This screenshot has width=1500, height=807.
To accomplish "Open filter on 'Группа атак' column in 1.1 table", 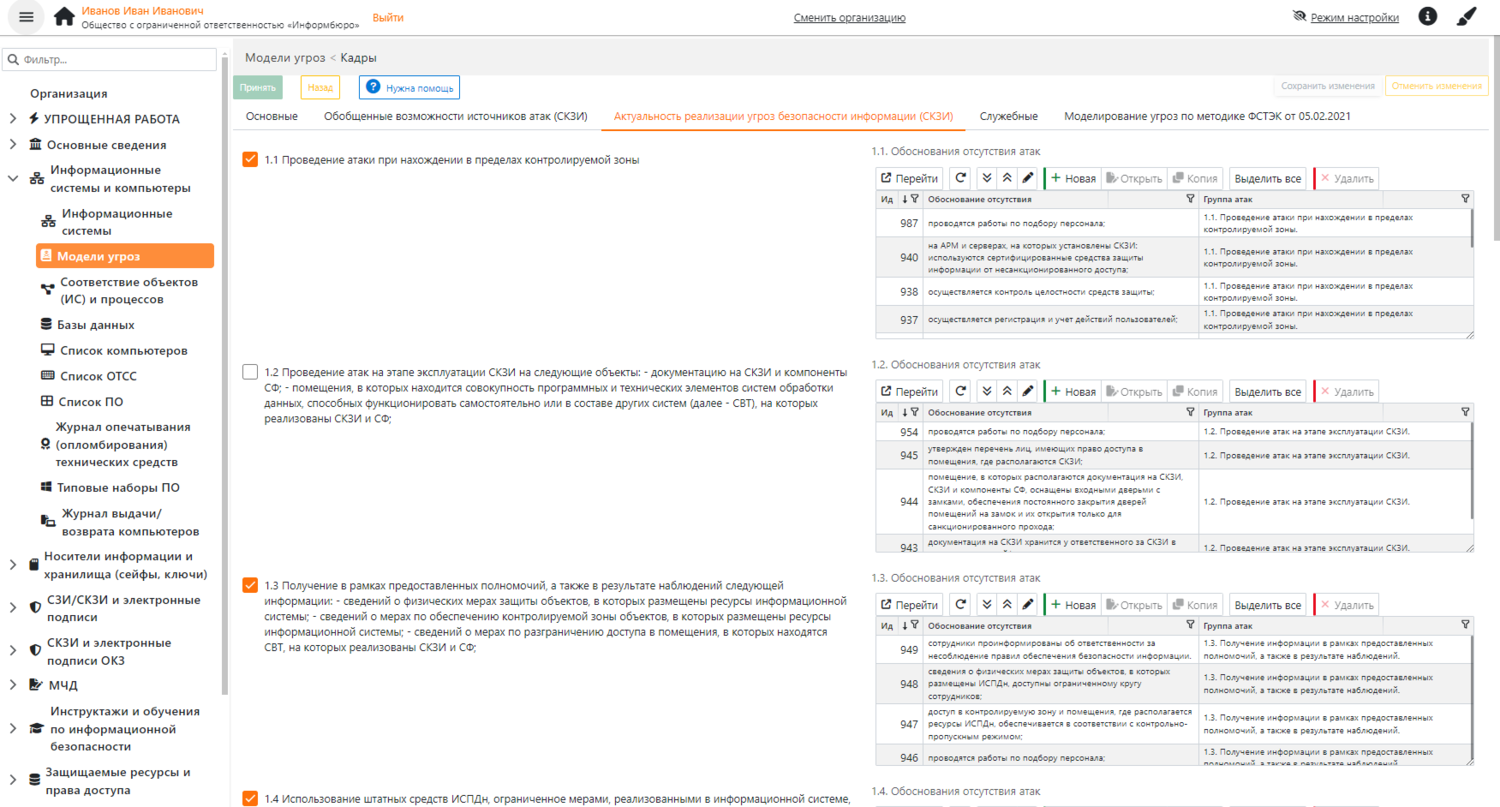I will click(x=1465, y=199).
